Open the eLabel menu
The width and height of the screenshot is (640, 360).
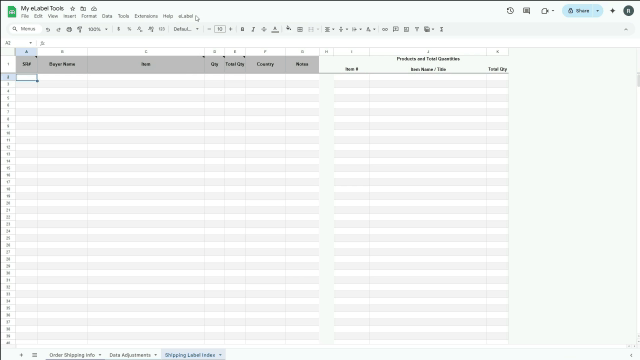coord(186,16)
